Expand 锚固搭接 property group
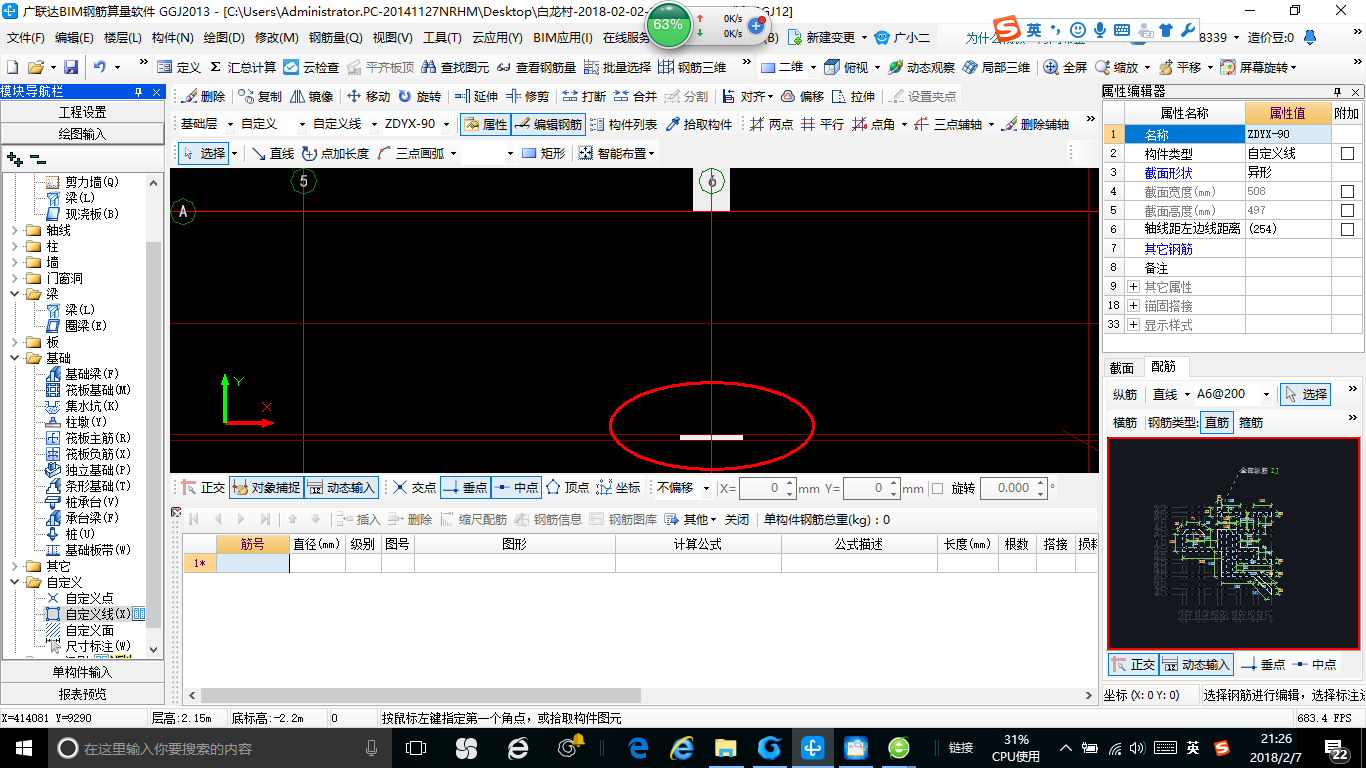This screenshot has height=768, width=1366. [x=1134, y=306]
